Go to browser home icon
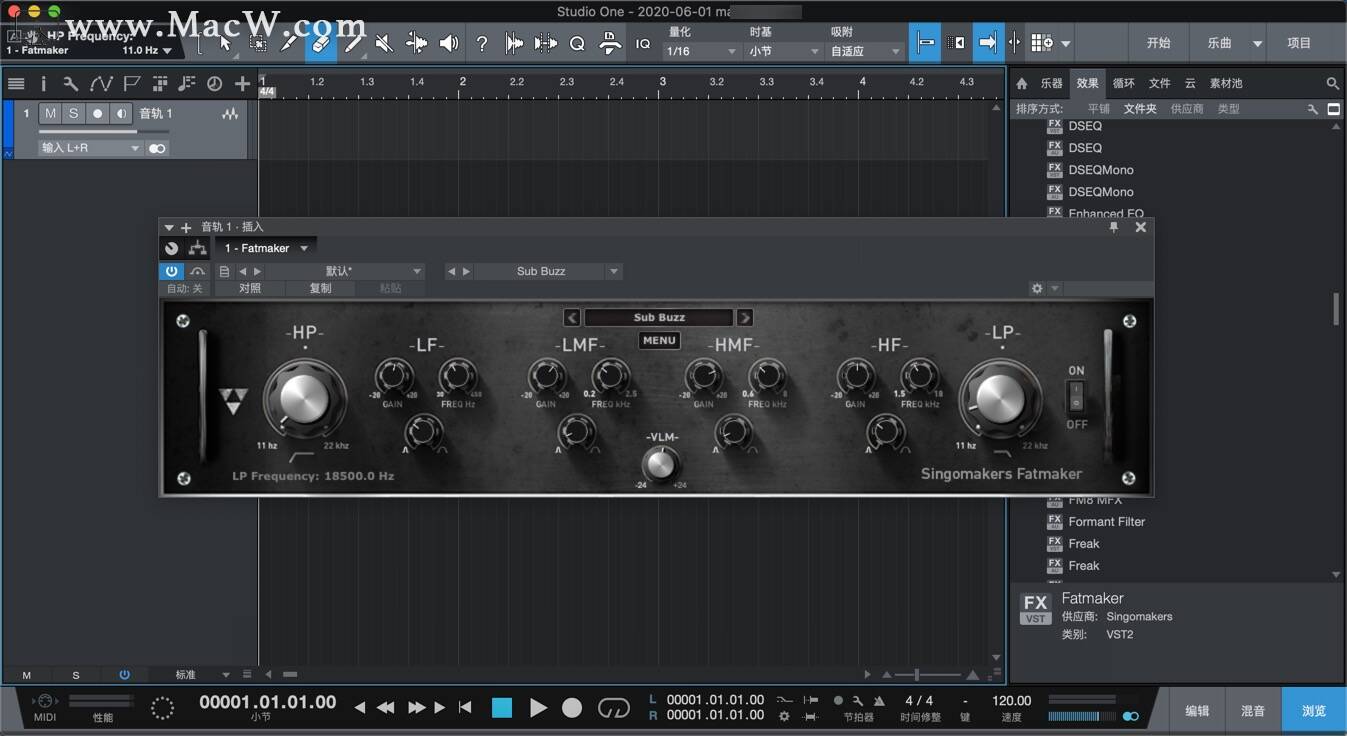 tap(1022, 84)
